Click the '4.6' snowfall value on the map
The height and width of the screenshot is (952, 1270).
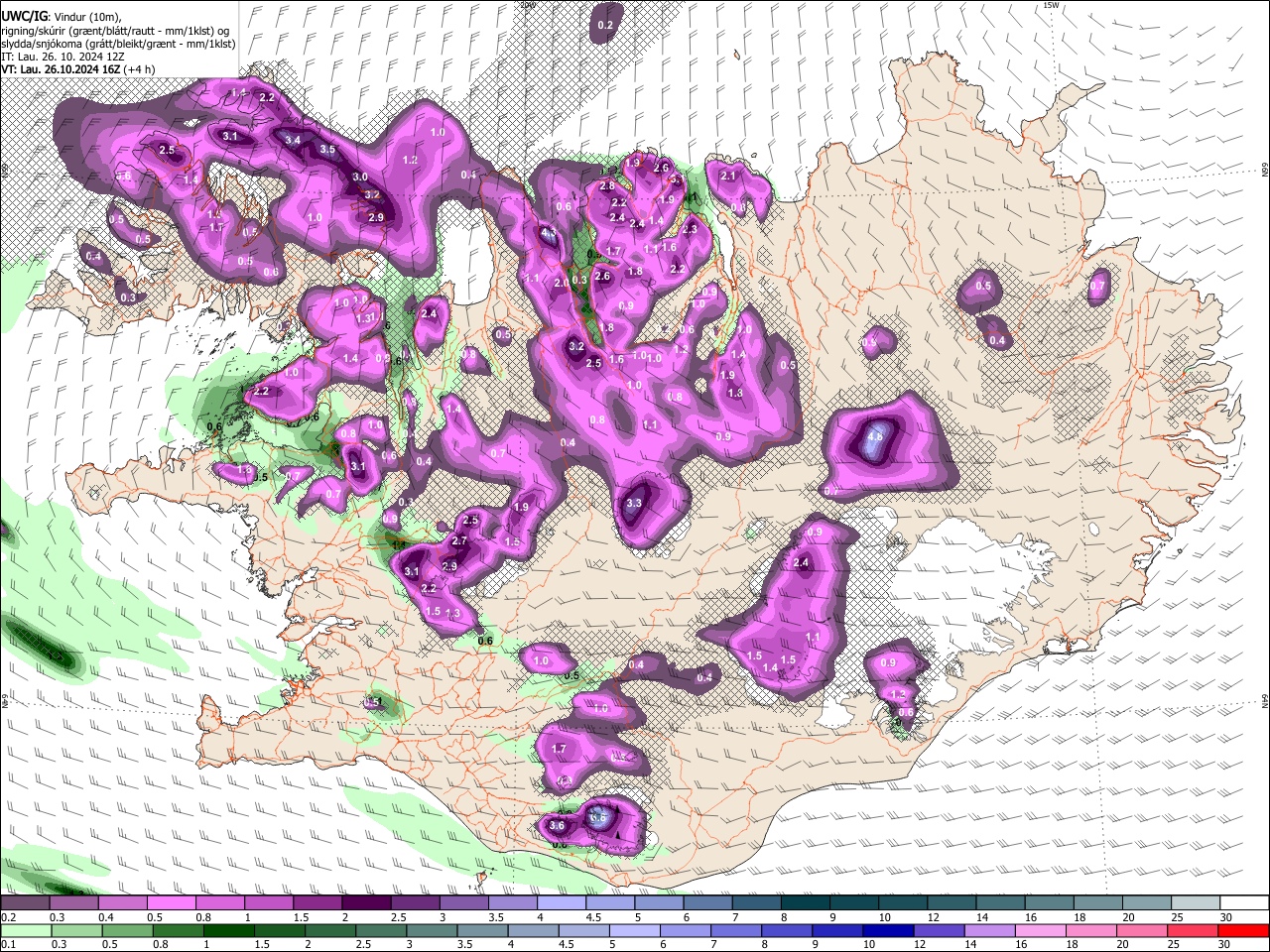875,436
